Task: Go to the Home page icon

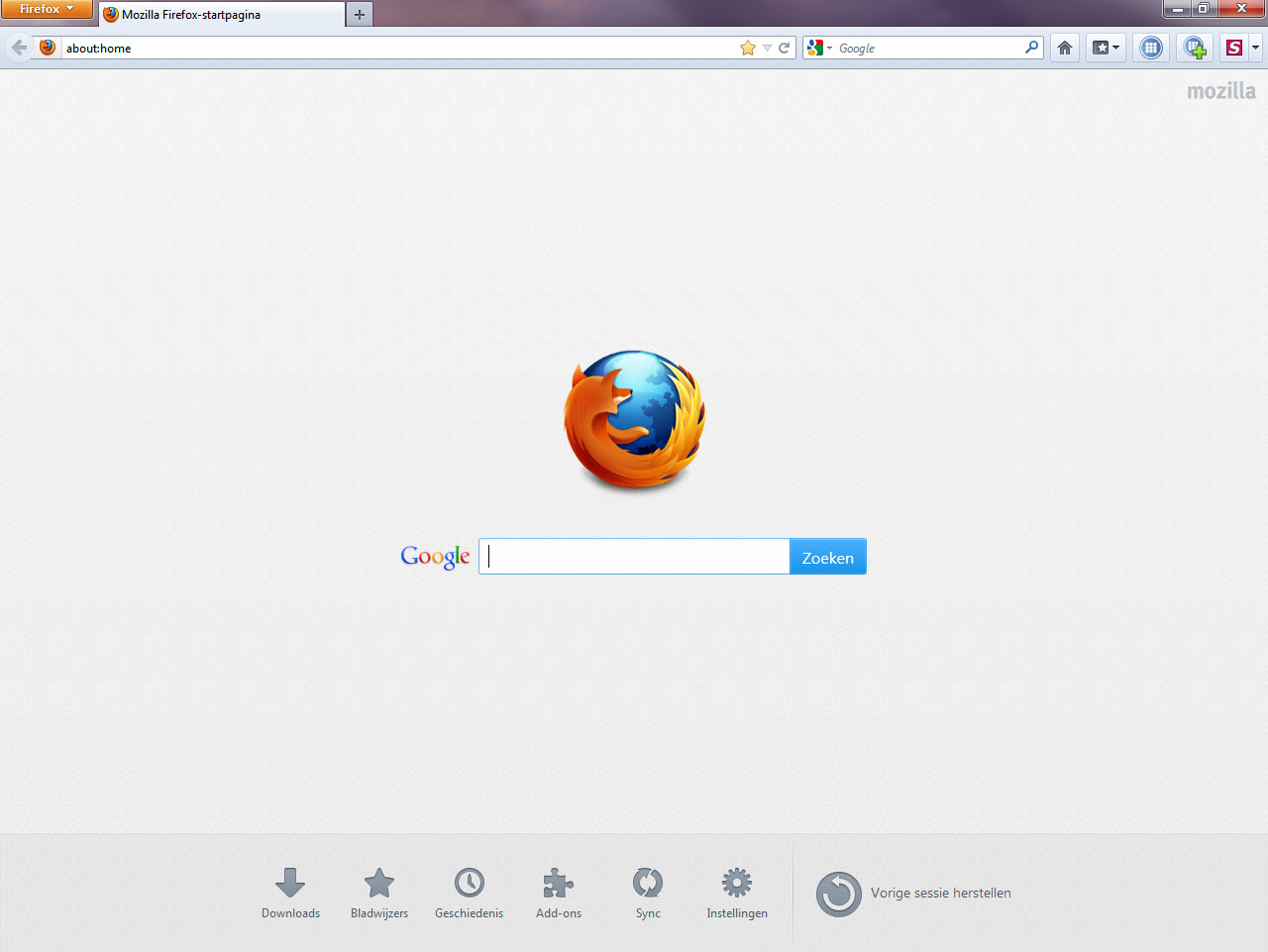Action: (x=1065, y=48)
